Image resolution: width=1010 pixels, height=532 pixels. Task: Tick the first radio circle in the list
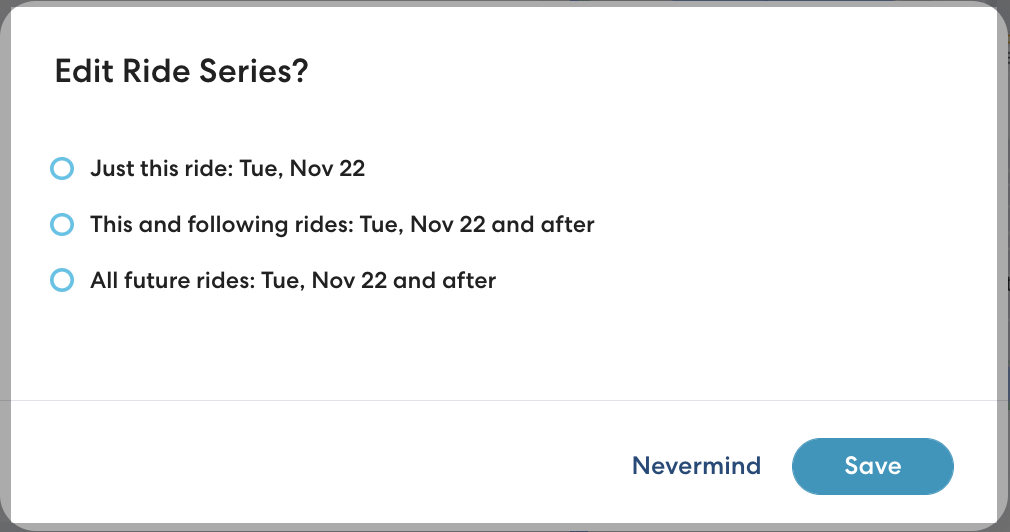point(62,169)
